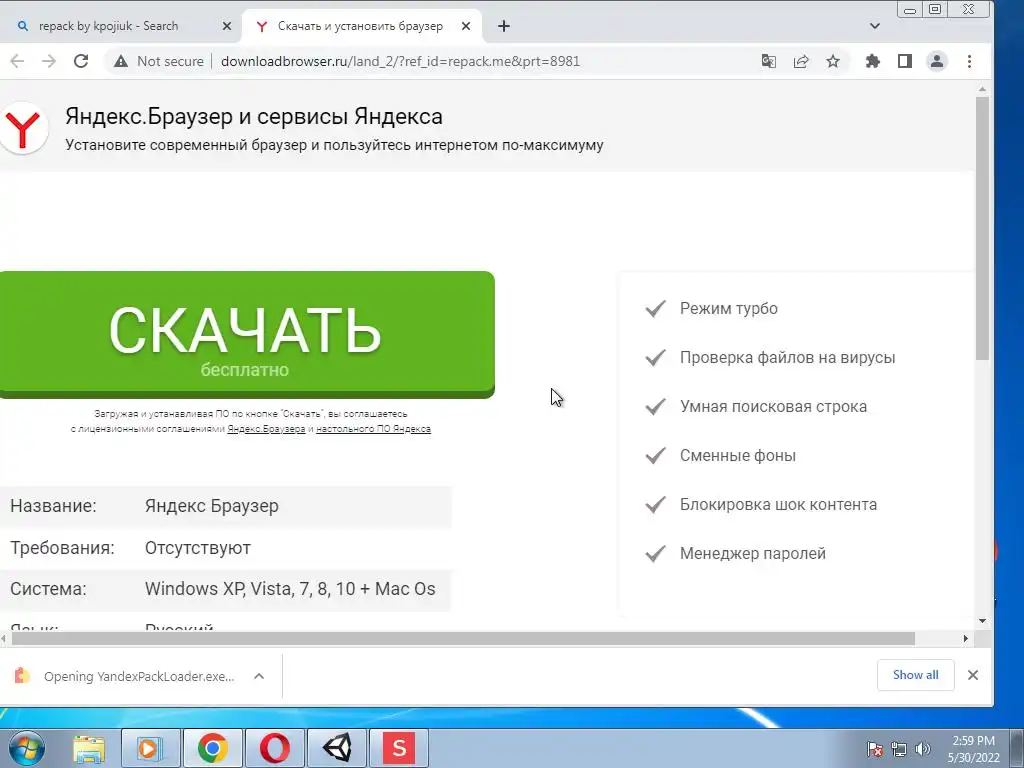The width and height of the screenshot is (1024, 768).
Task: Open Unity from the taskbar
Action: coord(337,748)
